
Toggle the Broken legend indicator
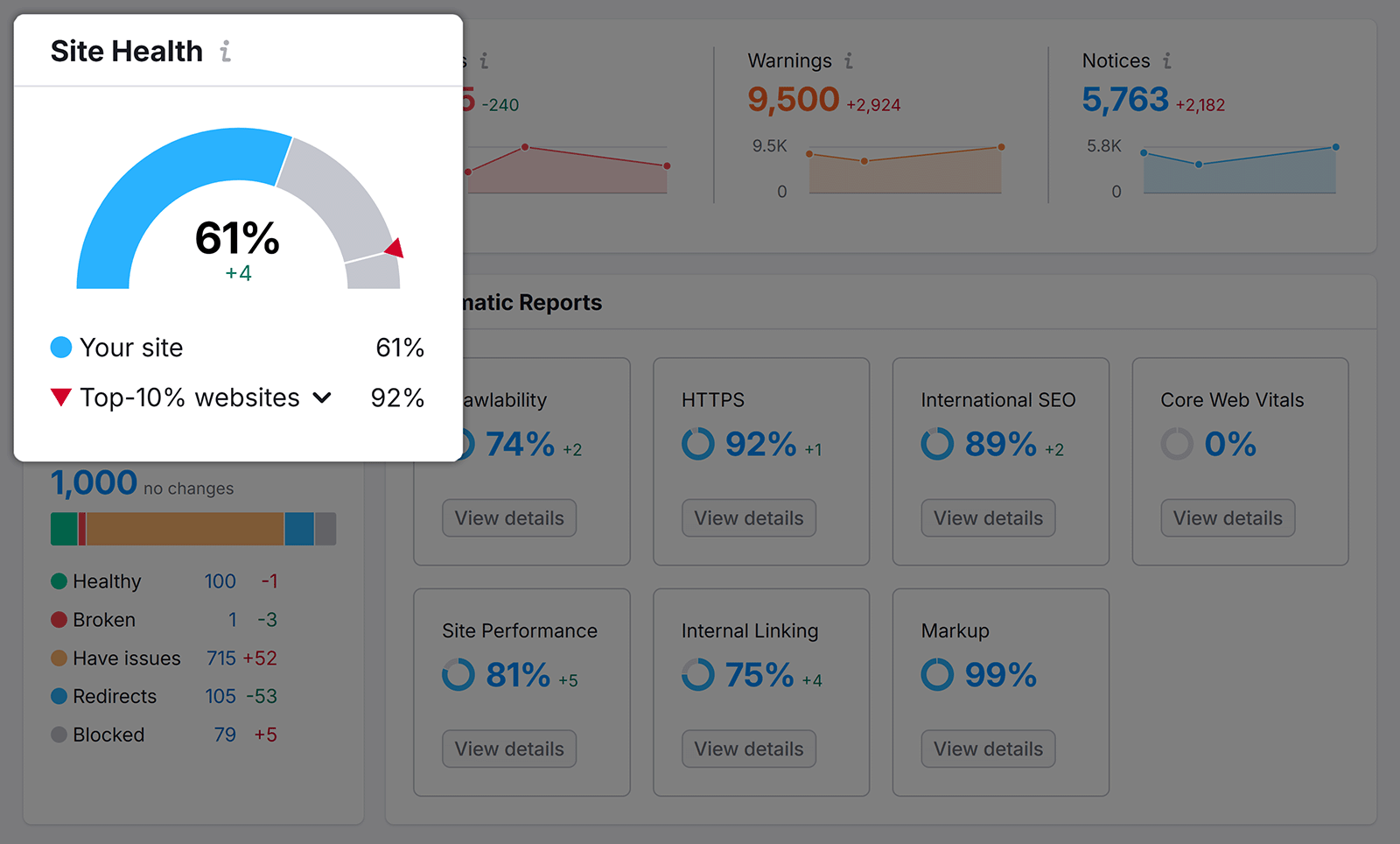pyautogui.click(x=58, y=619)
